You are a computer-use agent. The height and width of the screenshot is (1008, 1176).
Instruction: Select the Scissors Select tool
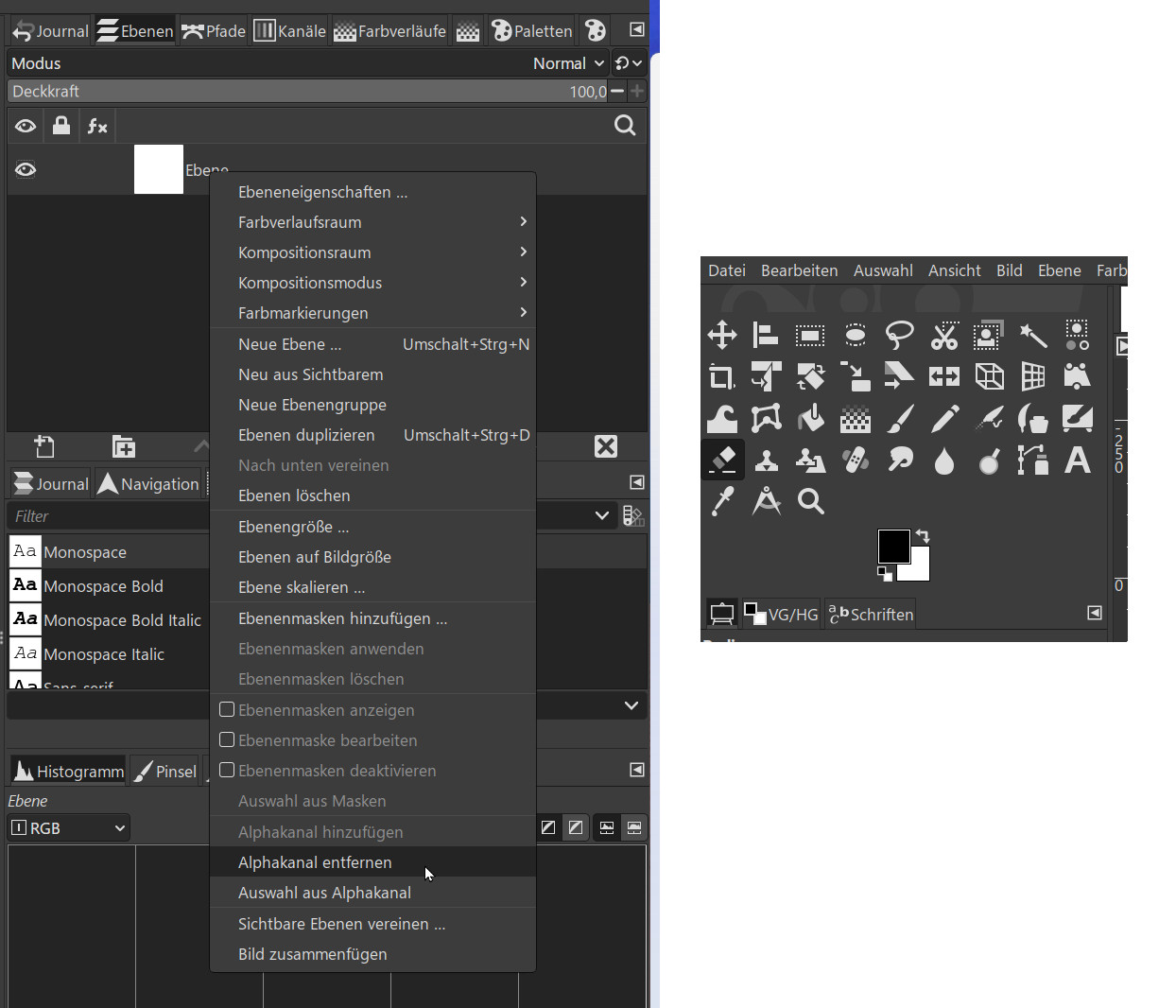[x=943, y=335]
